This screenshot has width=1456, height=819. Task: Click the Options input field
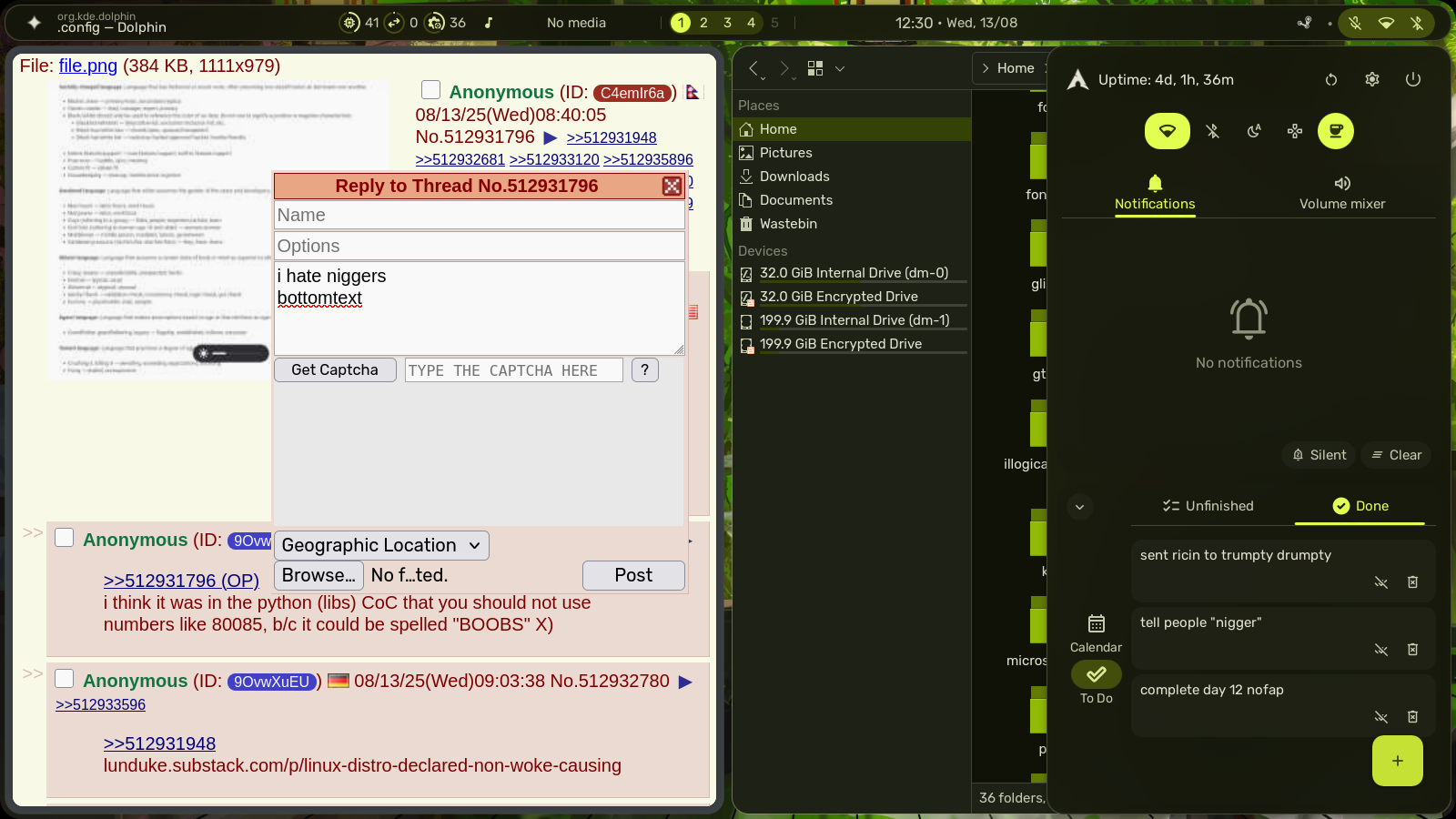tap(480, 246)
